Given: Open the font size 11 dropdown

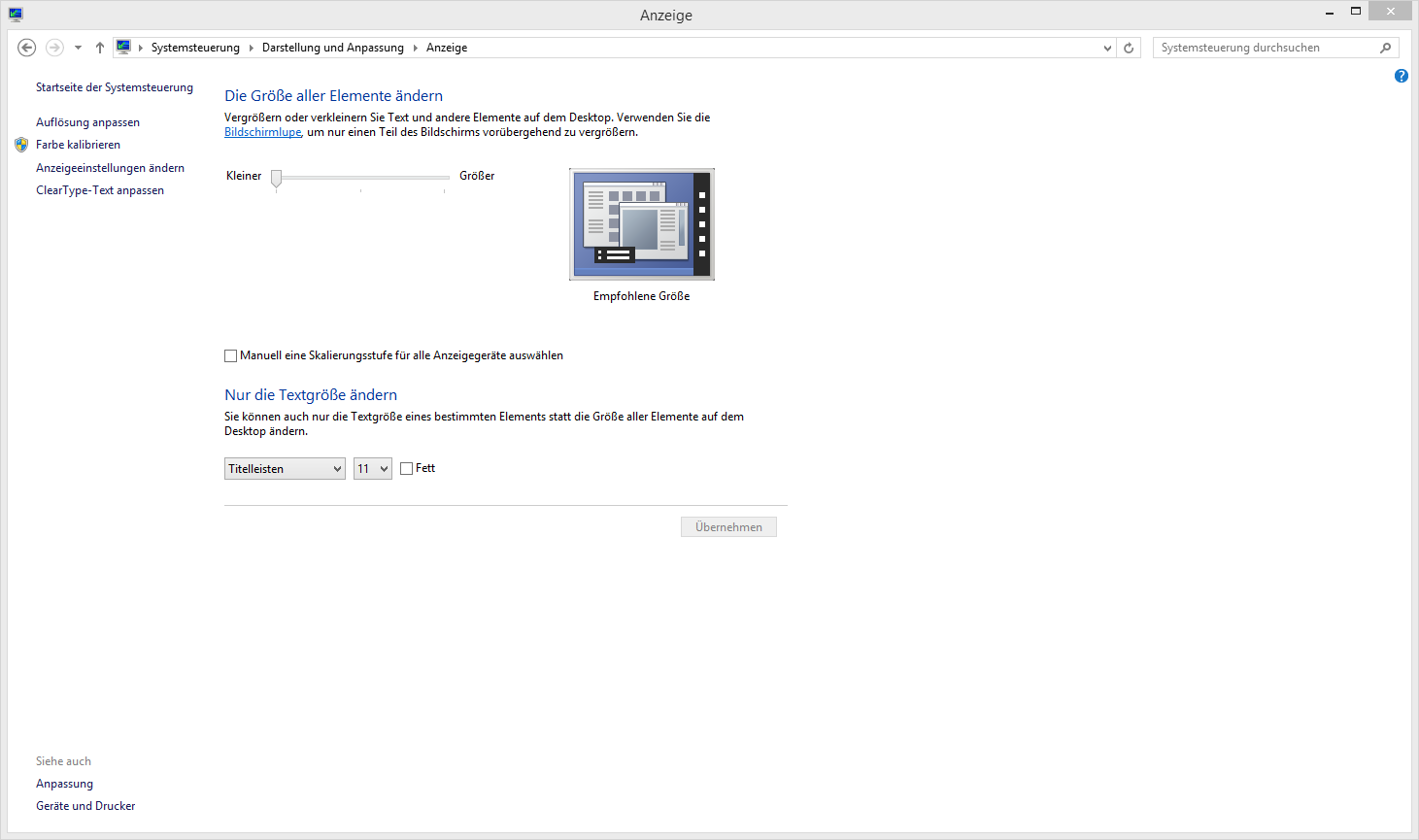Looking at the screenshot, I should pyautogui.click(x=372, y=469).
